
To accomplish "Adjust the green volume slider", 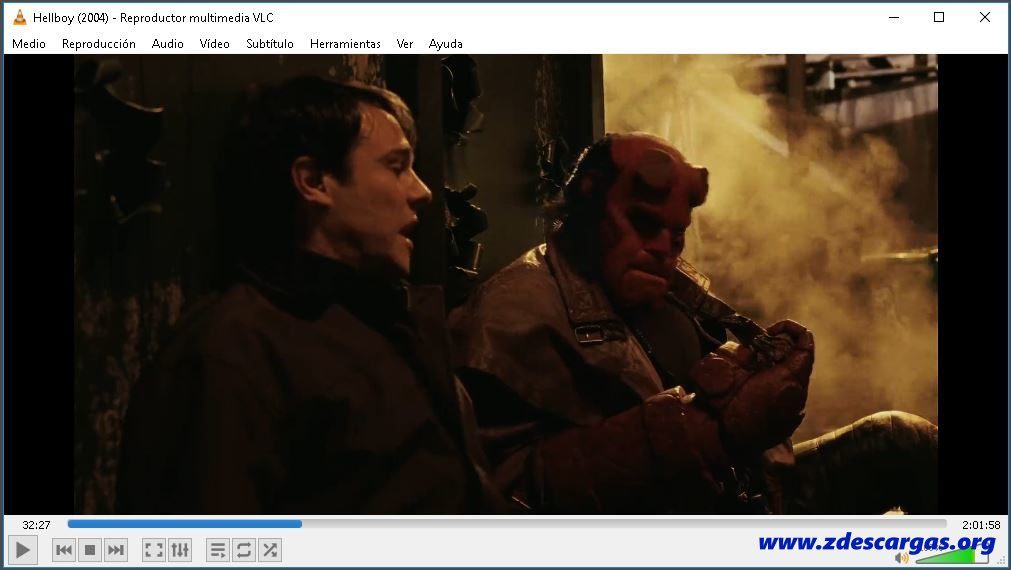I will click(952, 557).
